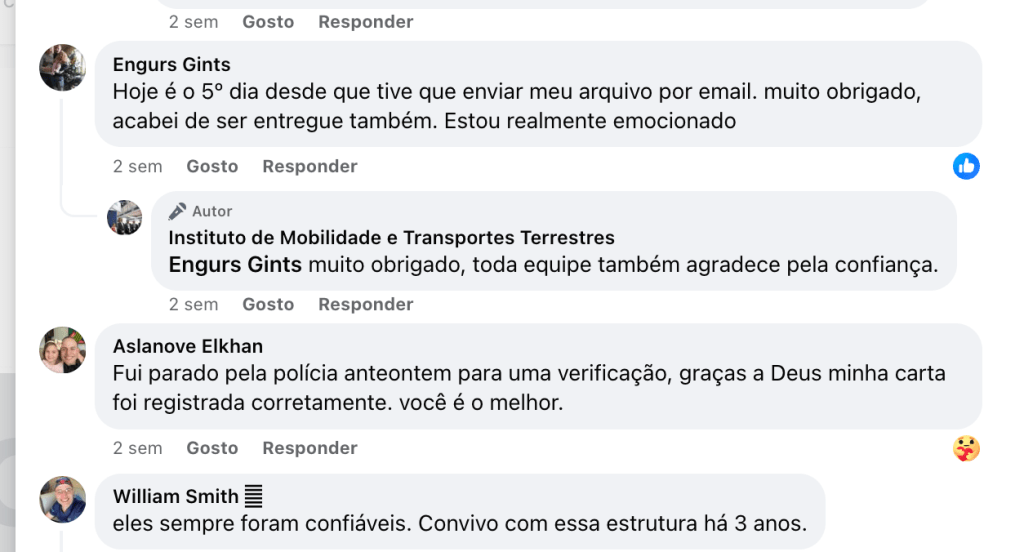Click the Autor pen badge icon

[178, 211]
